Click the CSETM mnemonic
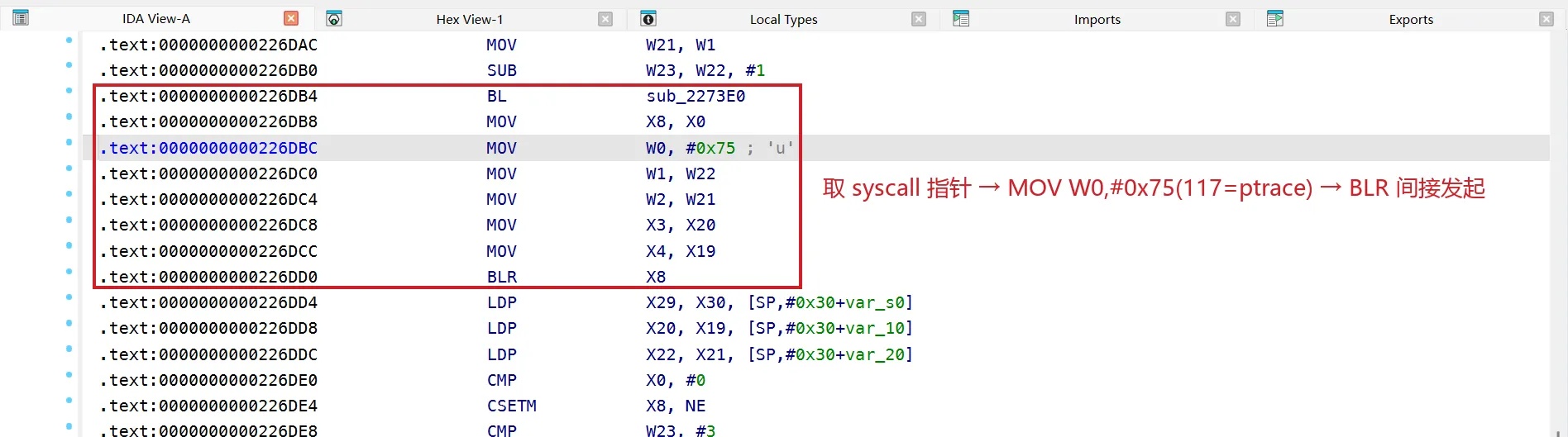This screenshot has width=1568, height=437. pyautogui.click(x=512, y=406)
